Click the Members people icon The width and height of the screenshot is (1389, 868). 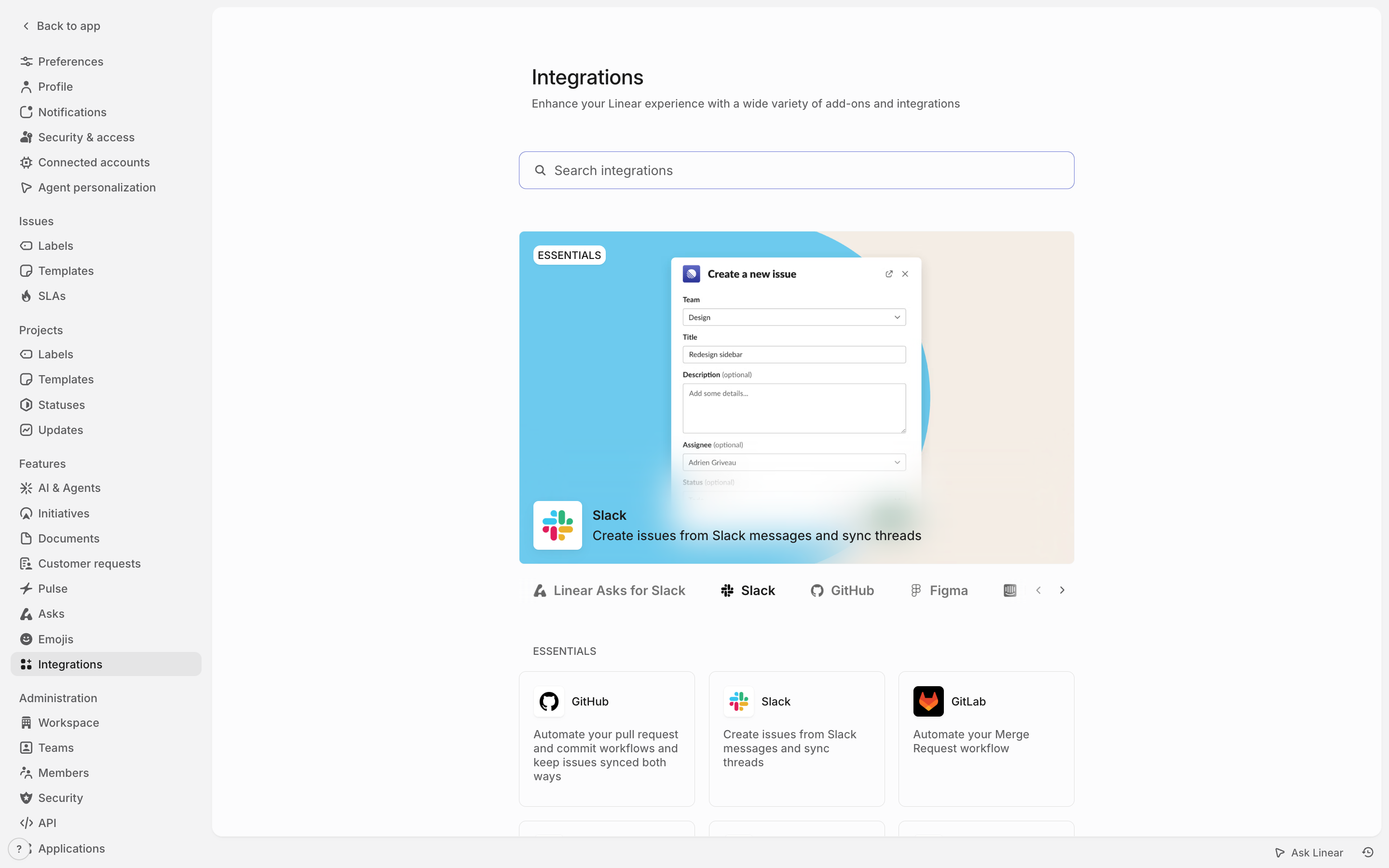tap(26, 773)
